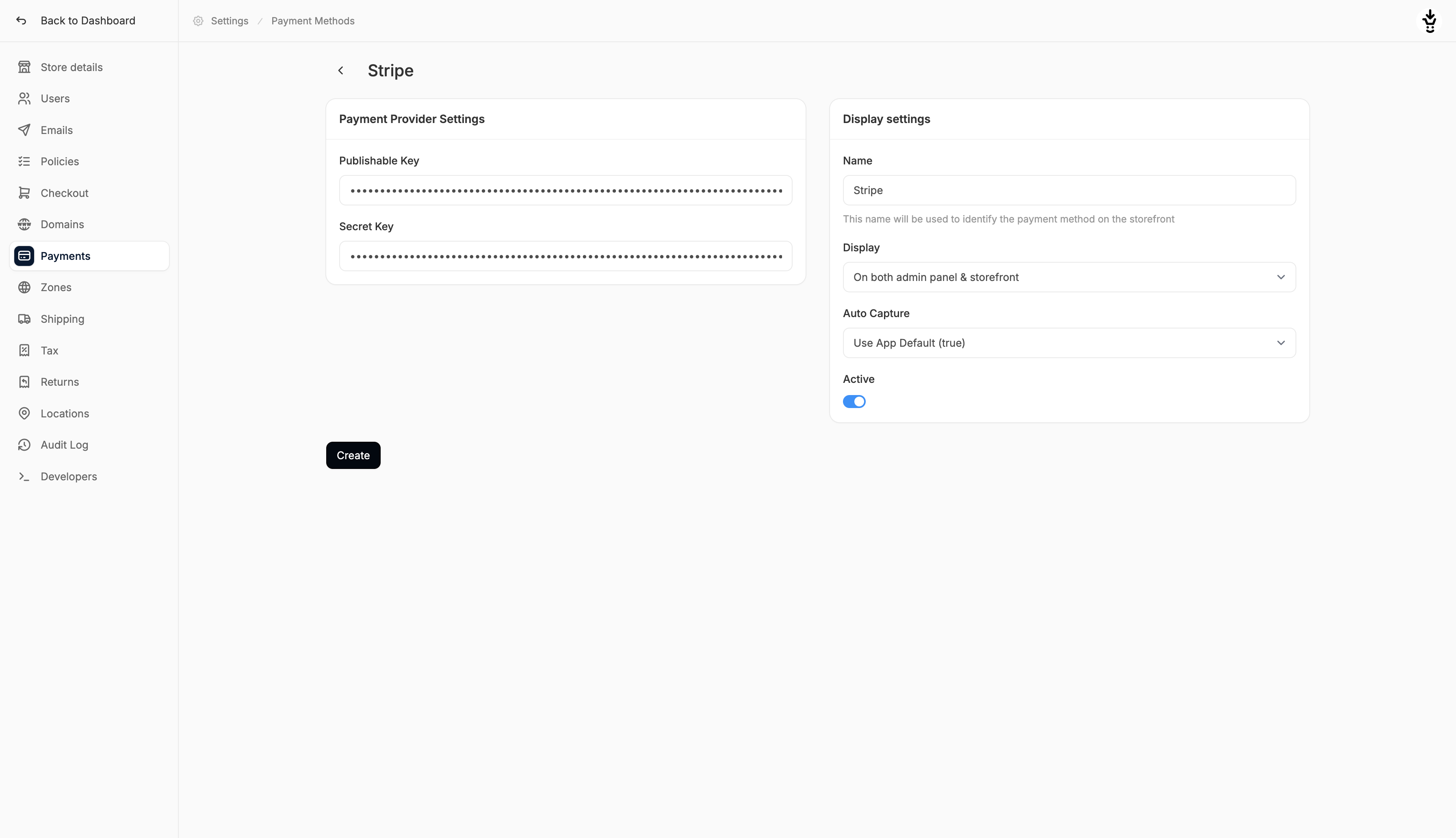Open the Display dropdown
The width and height of the screenshot is (1456, 838).
1069,277
